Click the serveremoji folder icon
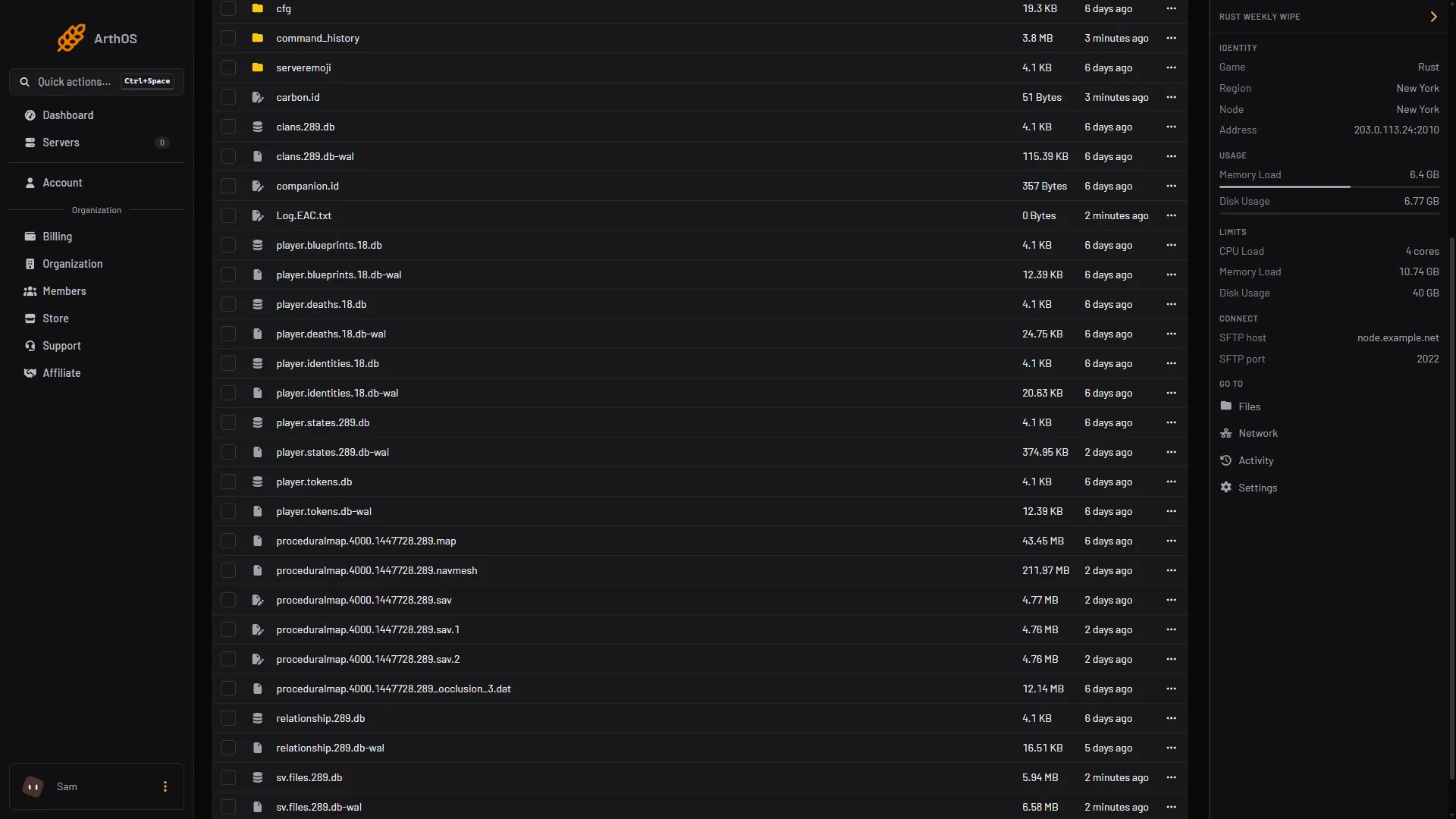The image size is (1456, 819). [x=258, y=67]
